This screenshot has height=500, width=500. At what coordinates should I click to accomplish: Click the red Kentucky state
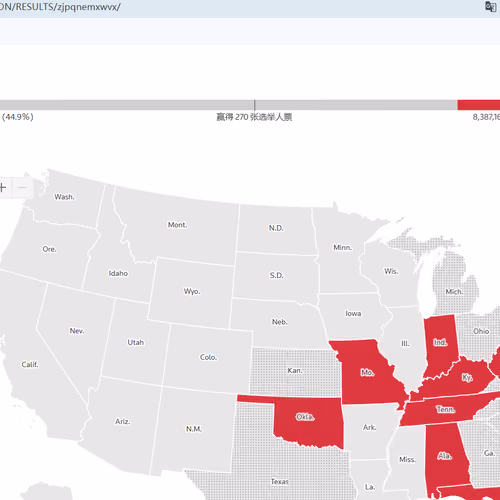(x=467, y=377)
